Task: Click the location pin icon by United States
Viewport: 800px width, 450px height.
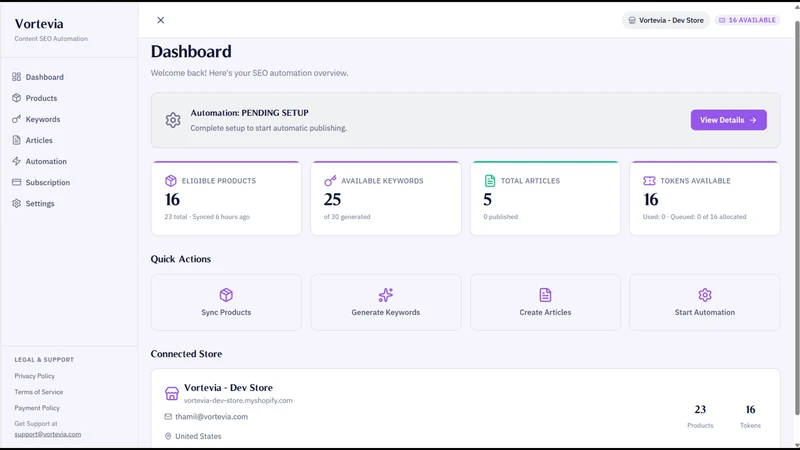Action: click(x=168, y=436)
